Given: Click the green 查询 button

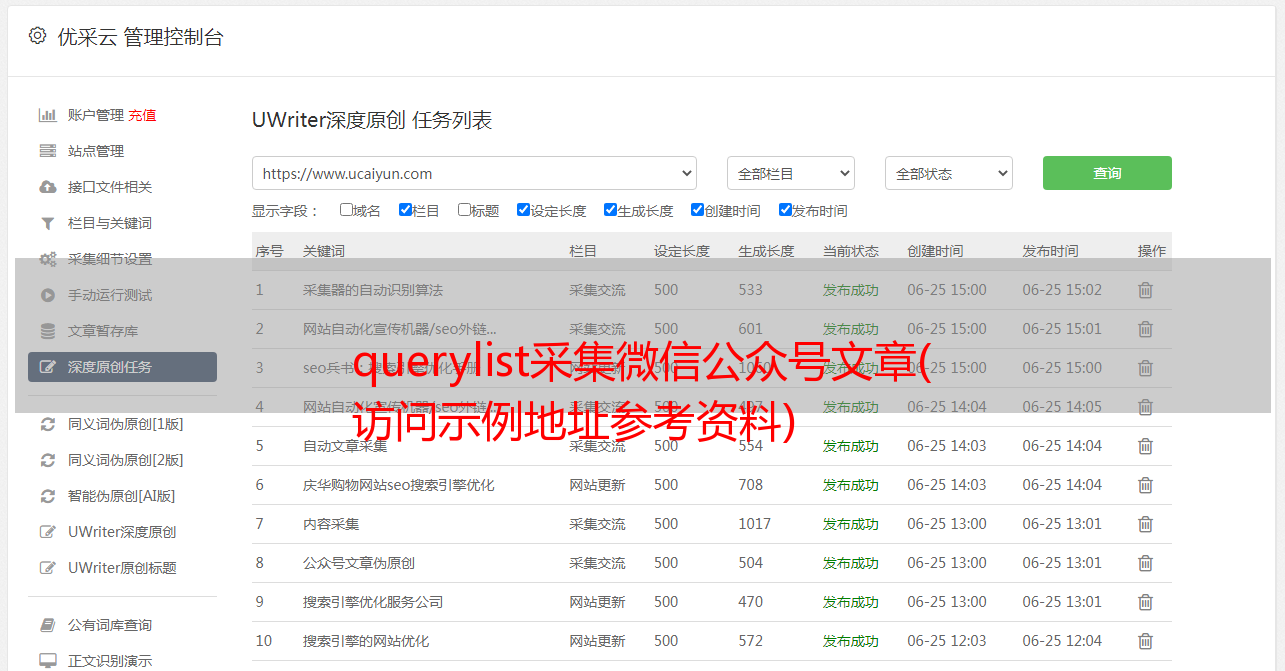Looking at the screenshot, I should (1107, 173).
